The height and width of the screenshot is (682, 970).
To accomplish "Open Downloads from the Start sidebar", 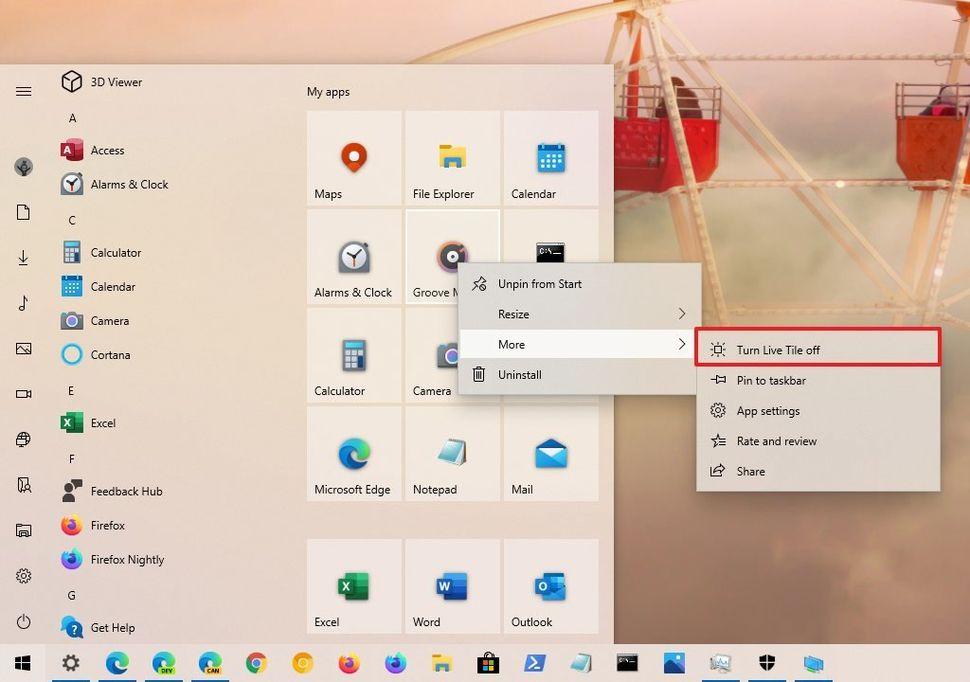I will 24,257.
